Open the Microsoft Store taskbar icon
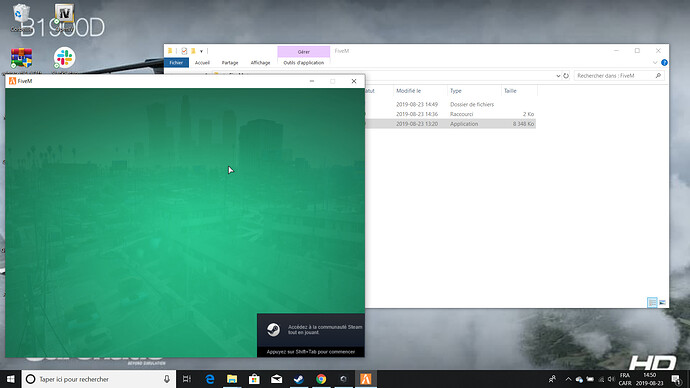The width and height of the screenshot is (690, 388). click(254, 379)
